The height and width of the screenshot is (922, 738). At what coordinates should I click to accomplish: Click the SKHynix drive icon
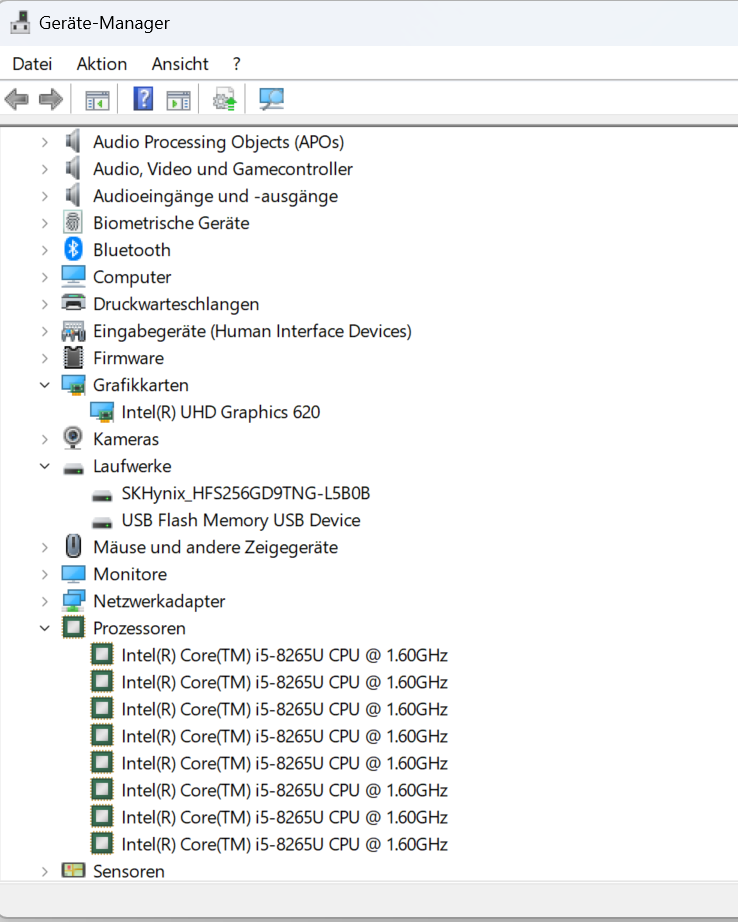click(102, 496)
